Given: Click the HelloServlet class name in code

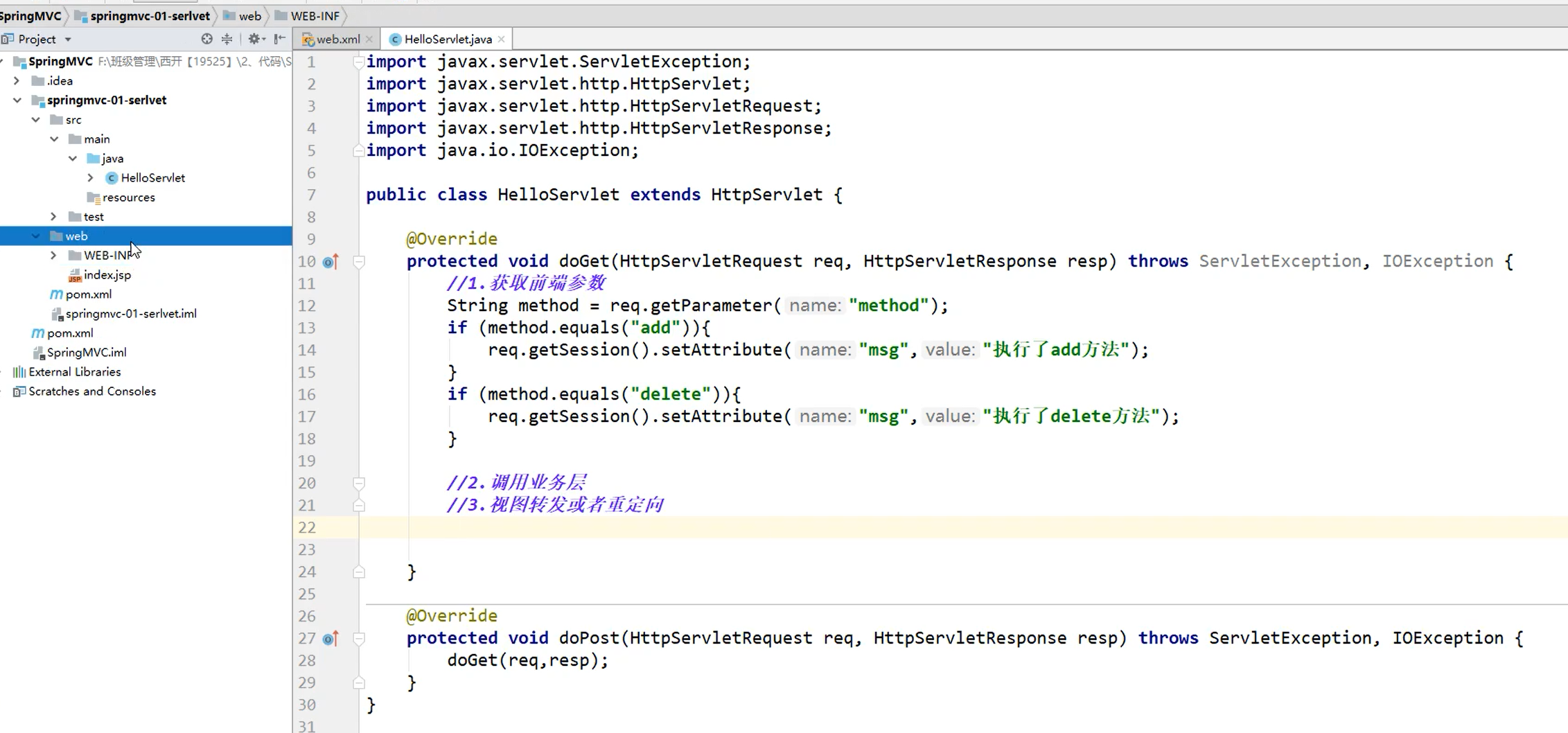Looking at the screenshot, I should tap(558, 195).
